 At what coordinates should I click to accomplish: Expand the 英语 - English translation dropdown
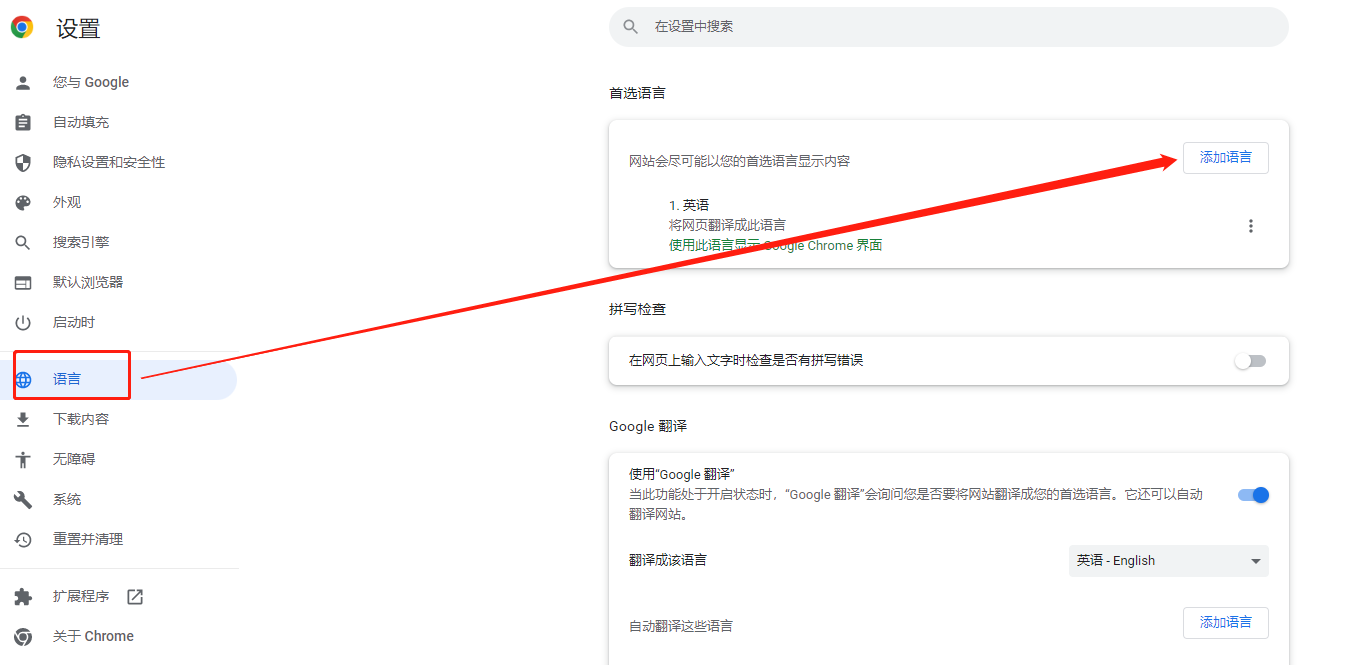(1168, 561)
